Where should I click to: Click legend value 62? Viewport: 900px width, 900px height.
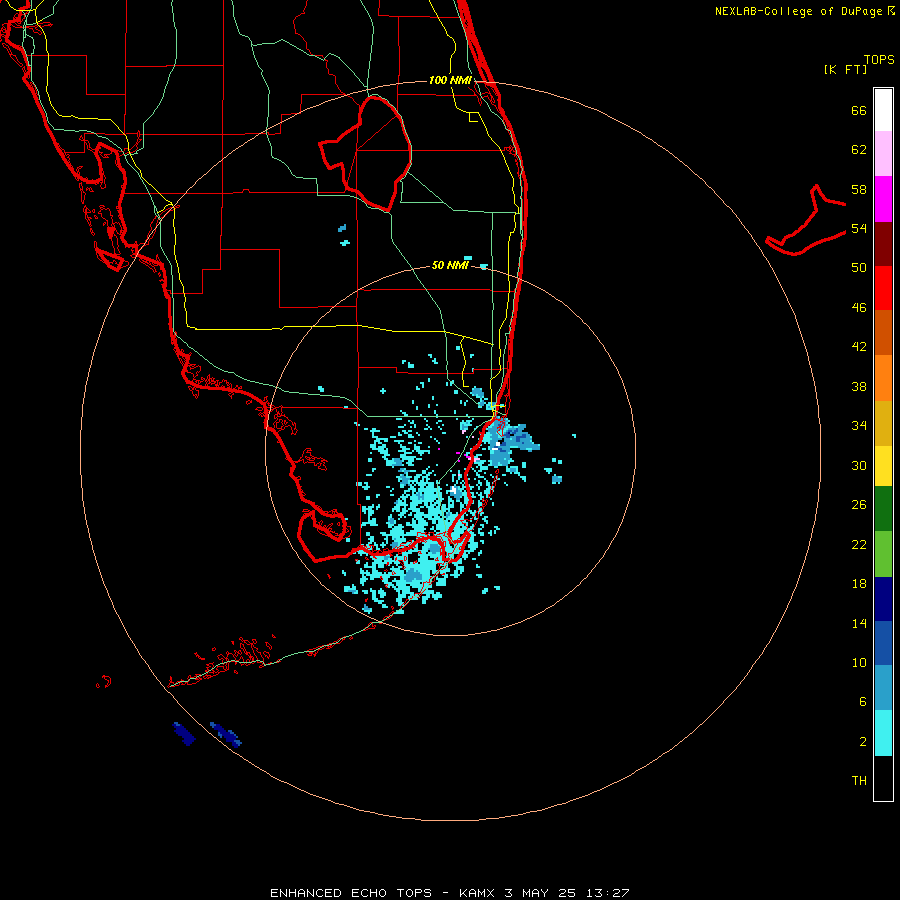coord(859,150)
